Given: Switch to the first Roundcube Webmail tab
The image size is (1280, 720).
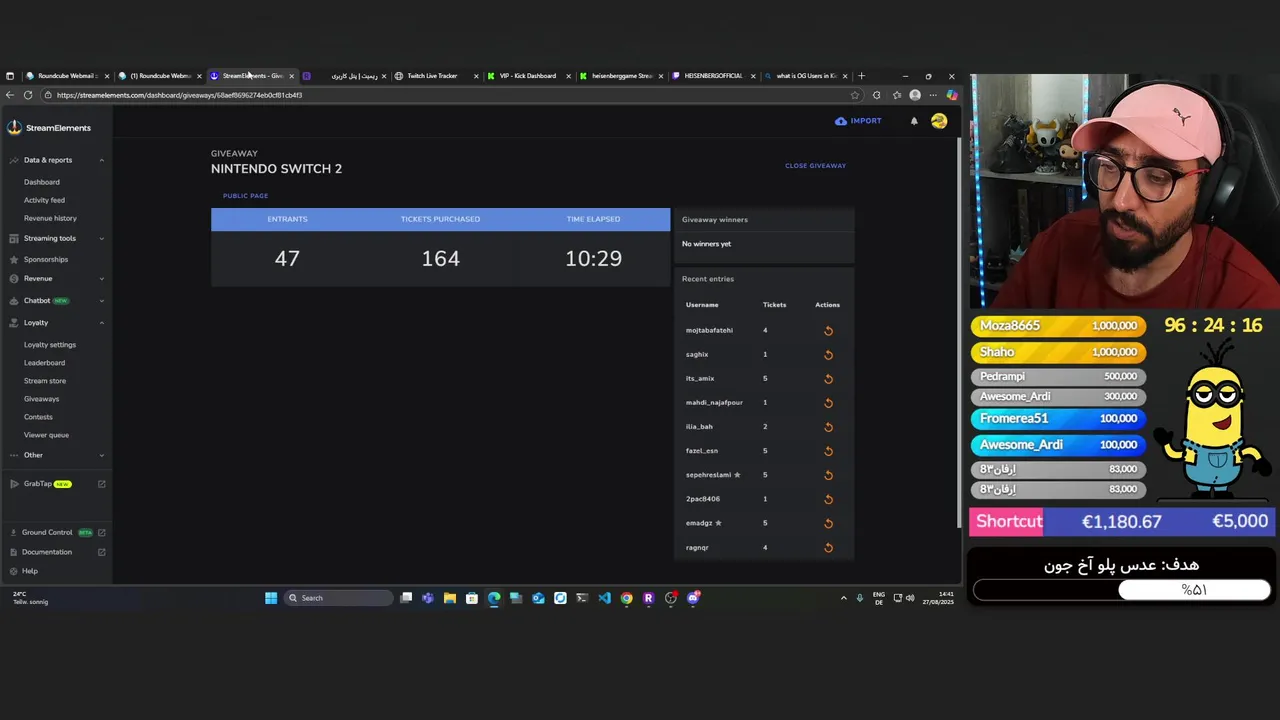Looking at the screenshot, I should click(66, 76).
